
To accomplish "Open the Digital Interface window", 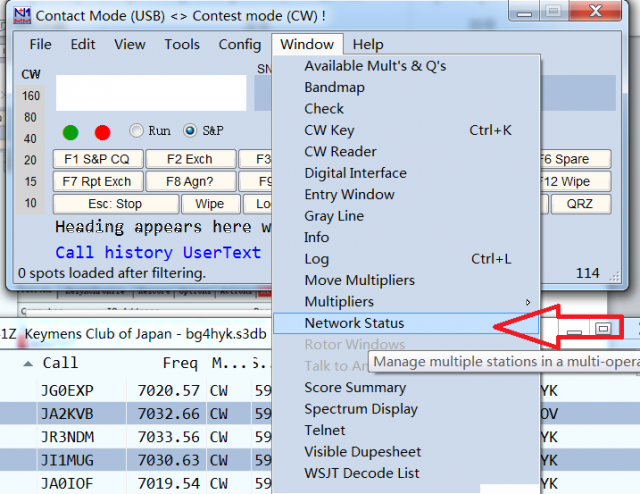I will (406, 173).
